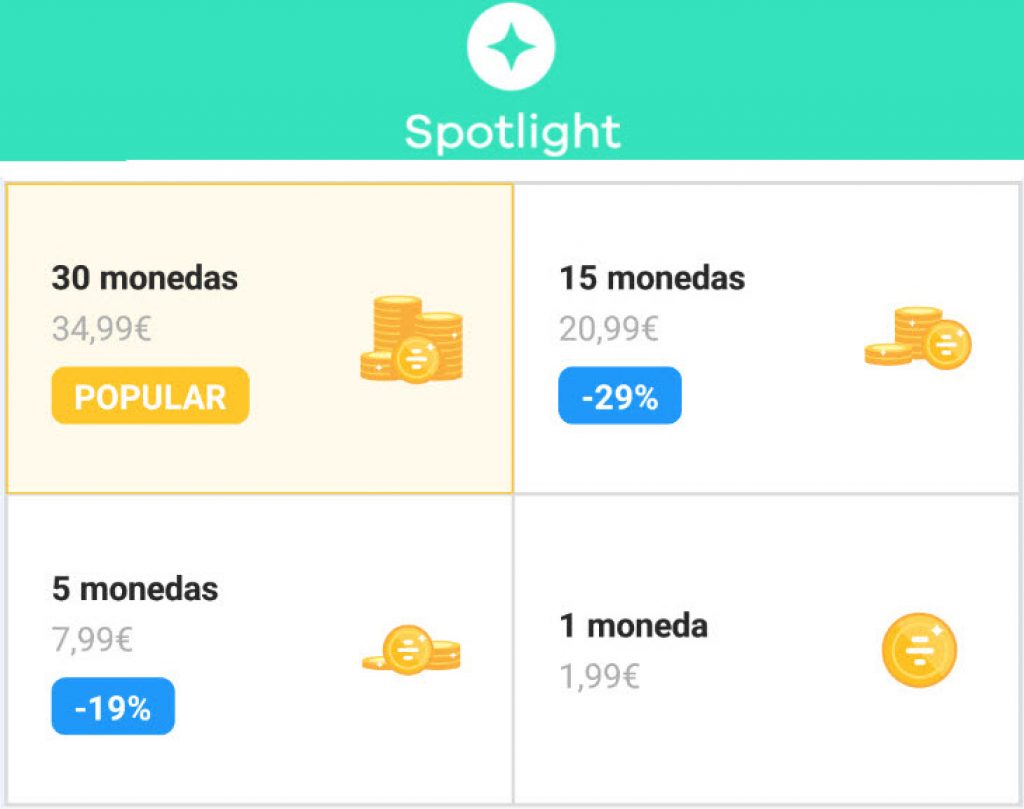Click the Spotlight title text
Viewport: 1024px width, 809px height.
pos(511,131)
